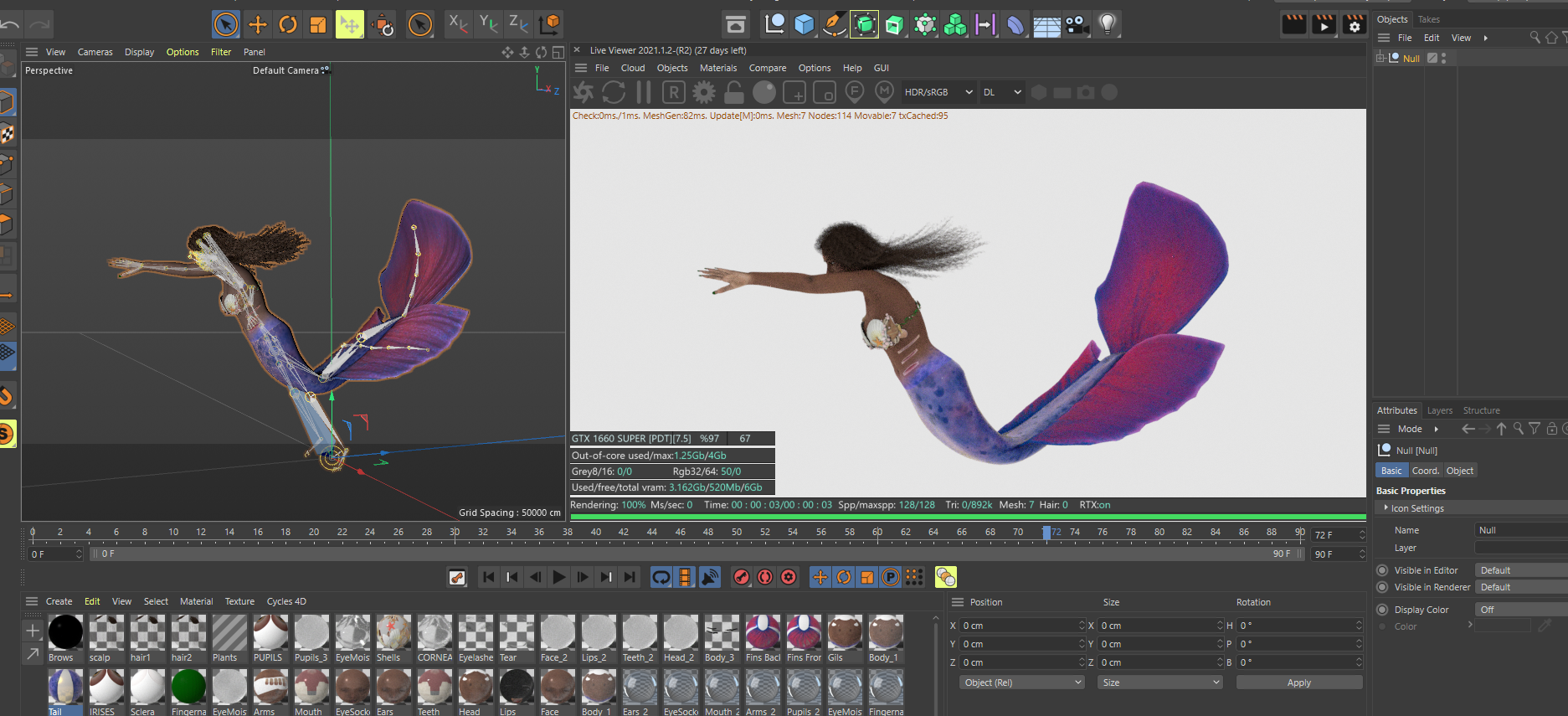Choose the orange Scale tool
The width and height of the screenshot is (1568, 716).
(318, 24)
